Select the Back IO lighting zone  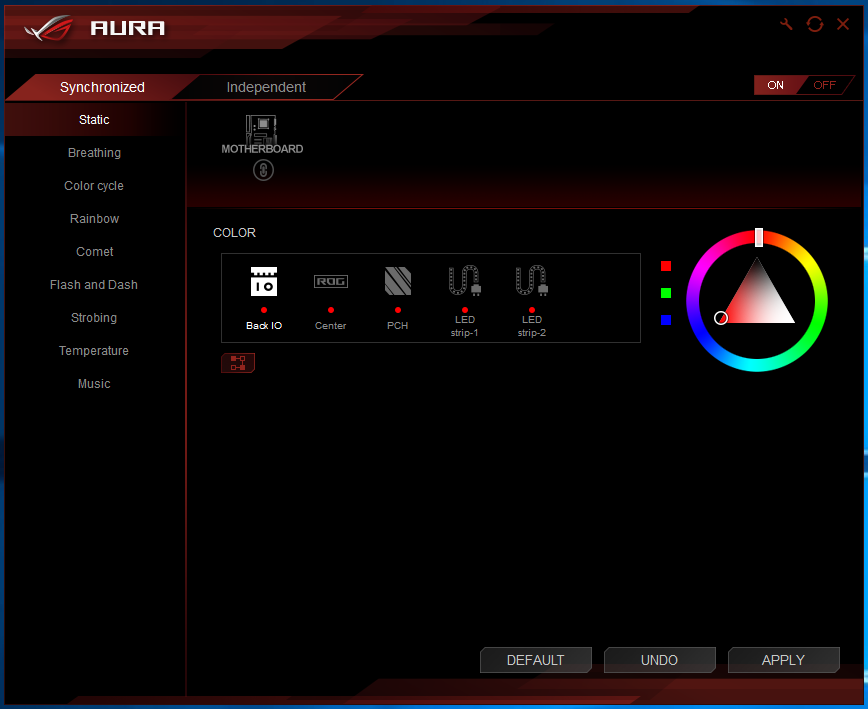(264, 298)
